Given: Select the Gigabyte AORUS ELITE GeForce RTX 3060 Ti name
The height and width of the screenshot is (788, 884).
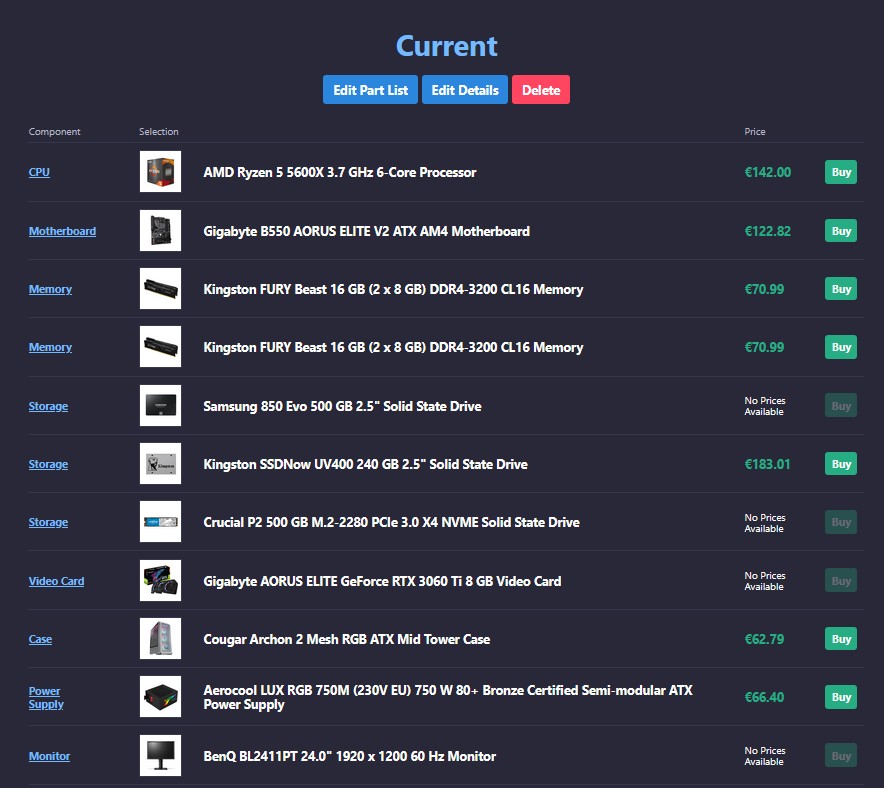Looking at the screenshot, I should (382, 581).
